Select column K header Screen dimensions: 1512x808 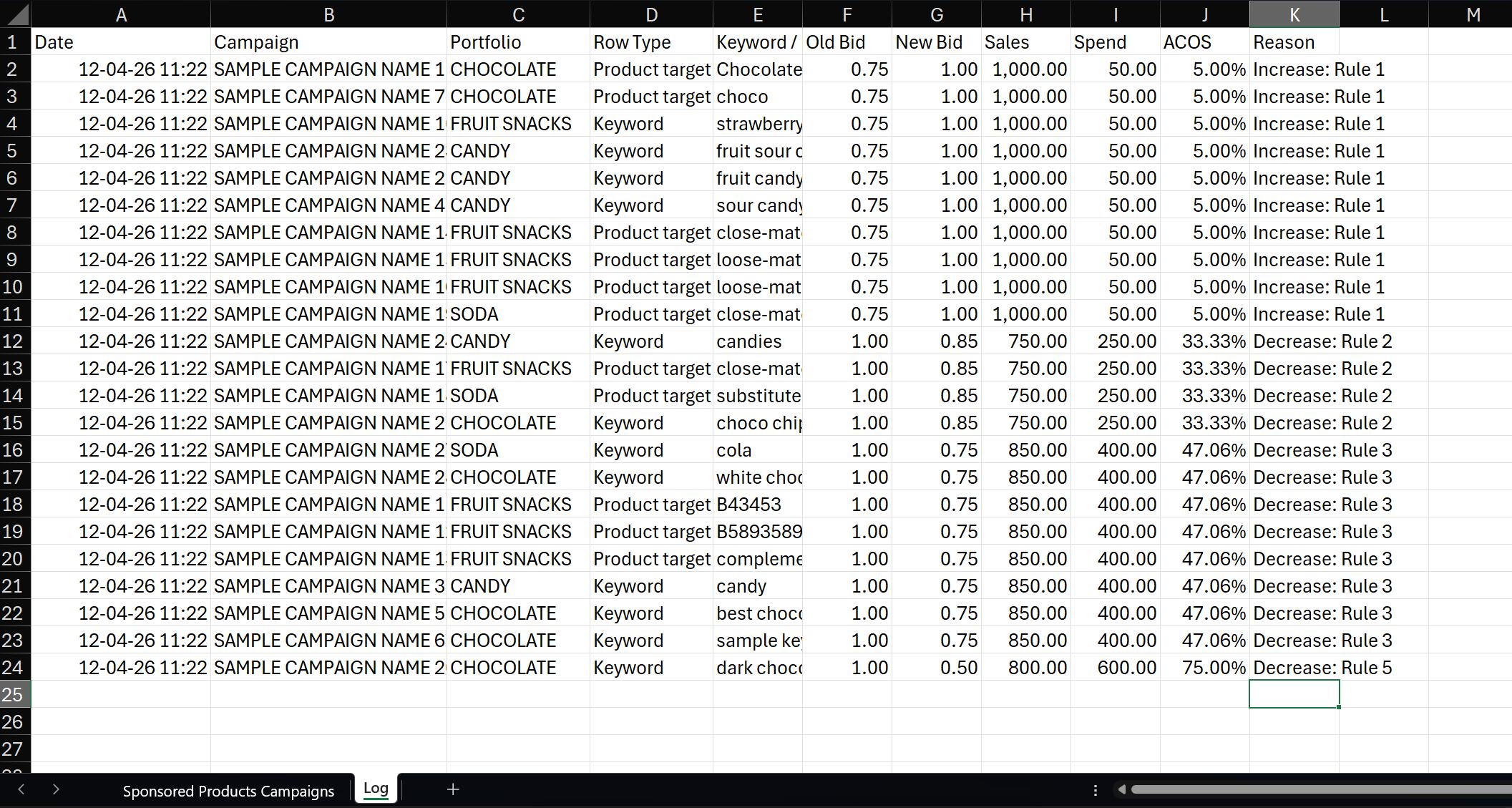1294,14
